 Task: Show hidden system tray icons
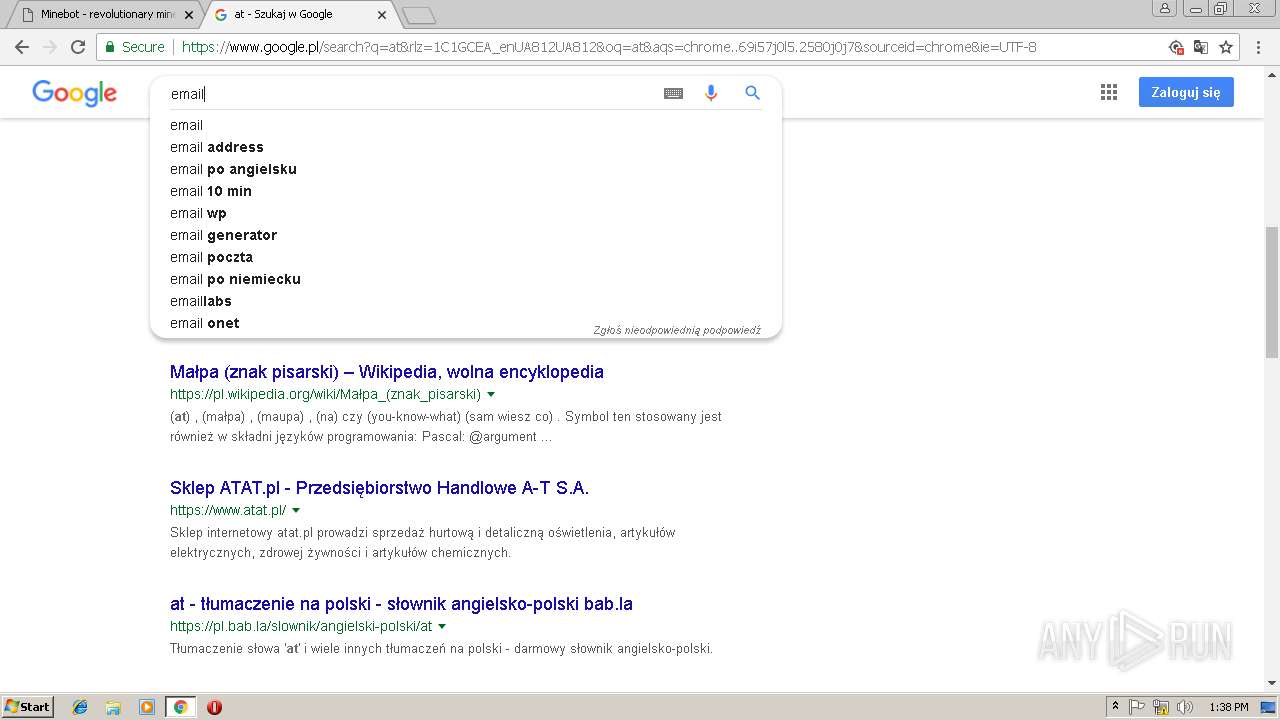1115,707
